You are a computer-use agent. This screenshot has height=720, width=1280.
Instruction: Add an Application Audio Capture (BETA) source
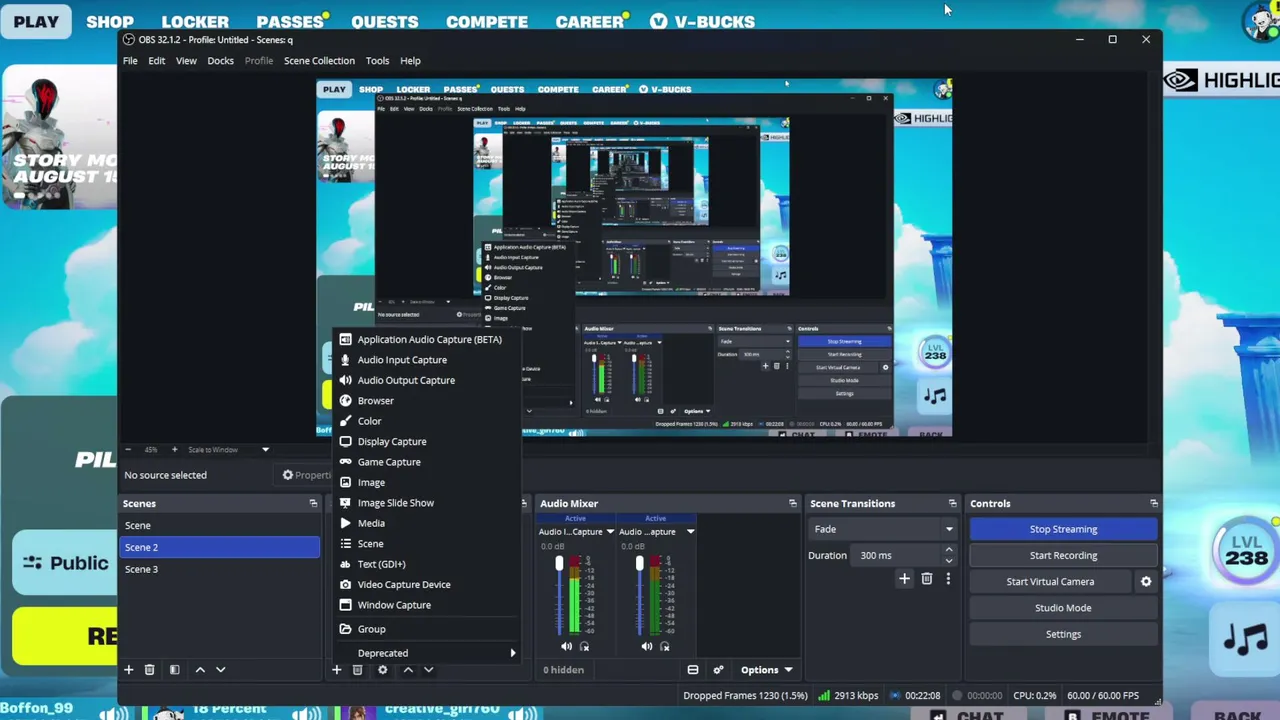point(428,340)
